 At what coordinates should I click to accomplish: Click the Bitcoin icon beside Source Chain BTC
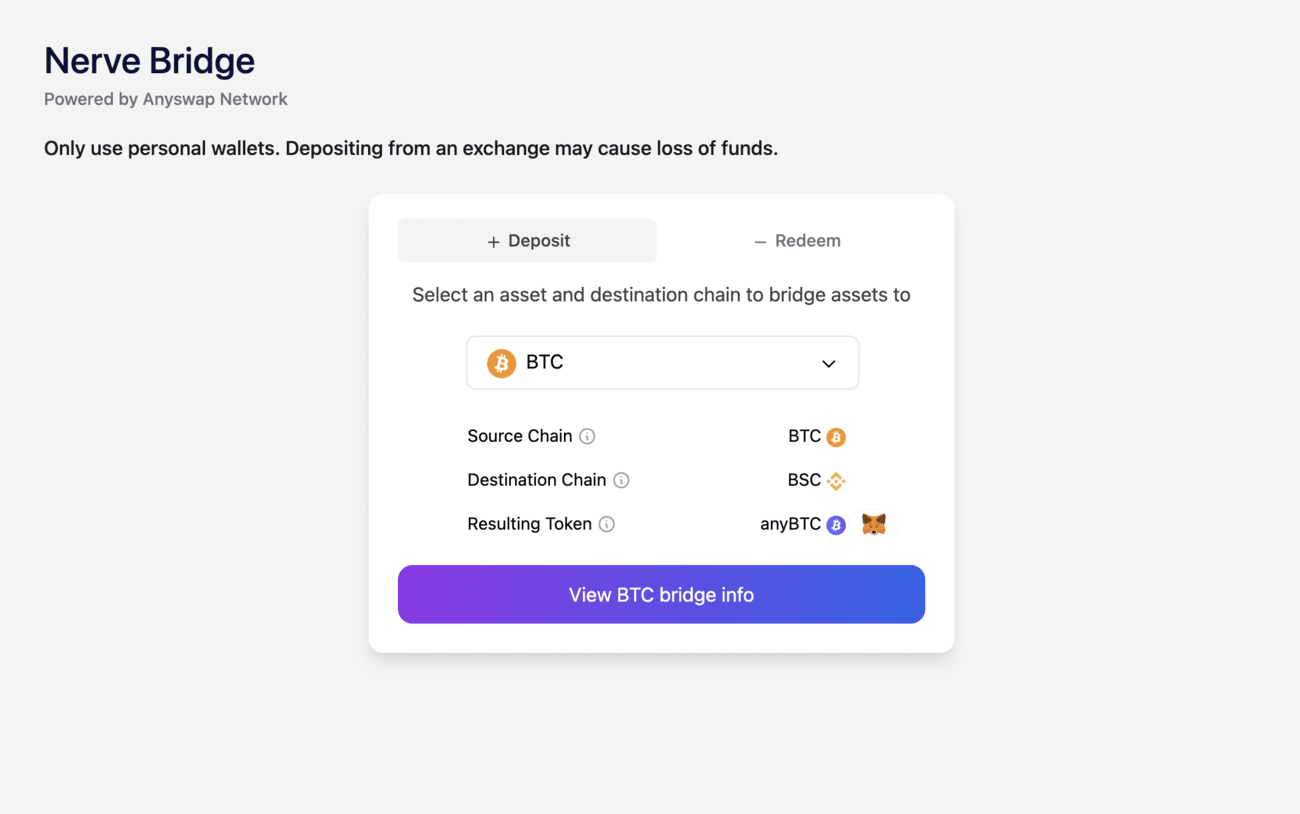pyautogui.click(x=836, y=437)
